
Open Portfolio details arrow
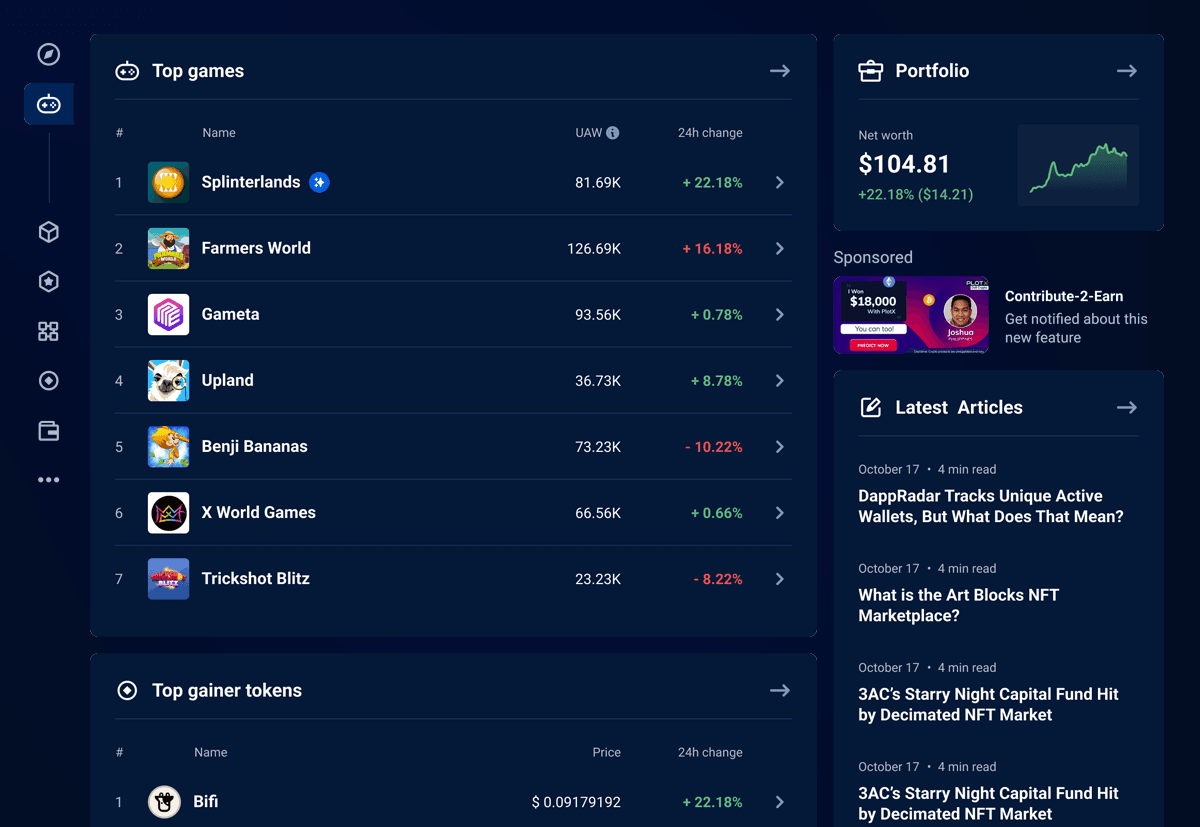coord(1127,71)
